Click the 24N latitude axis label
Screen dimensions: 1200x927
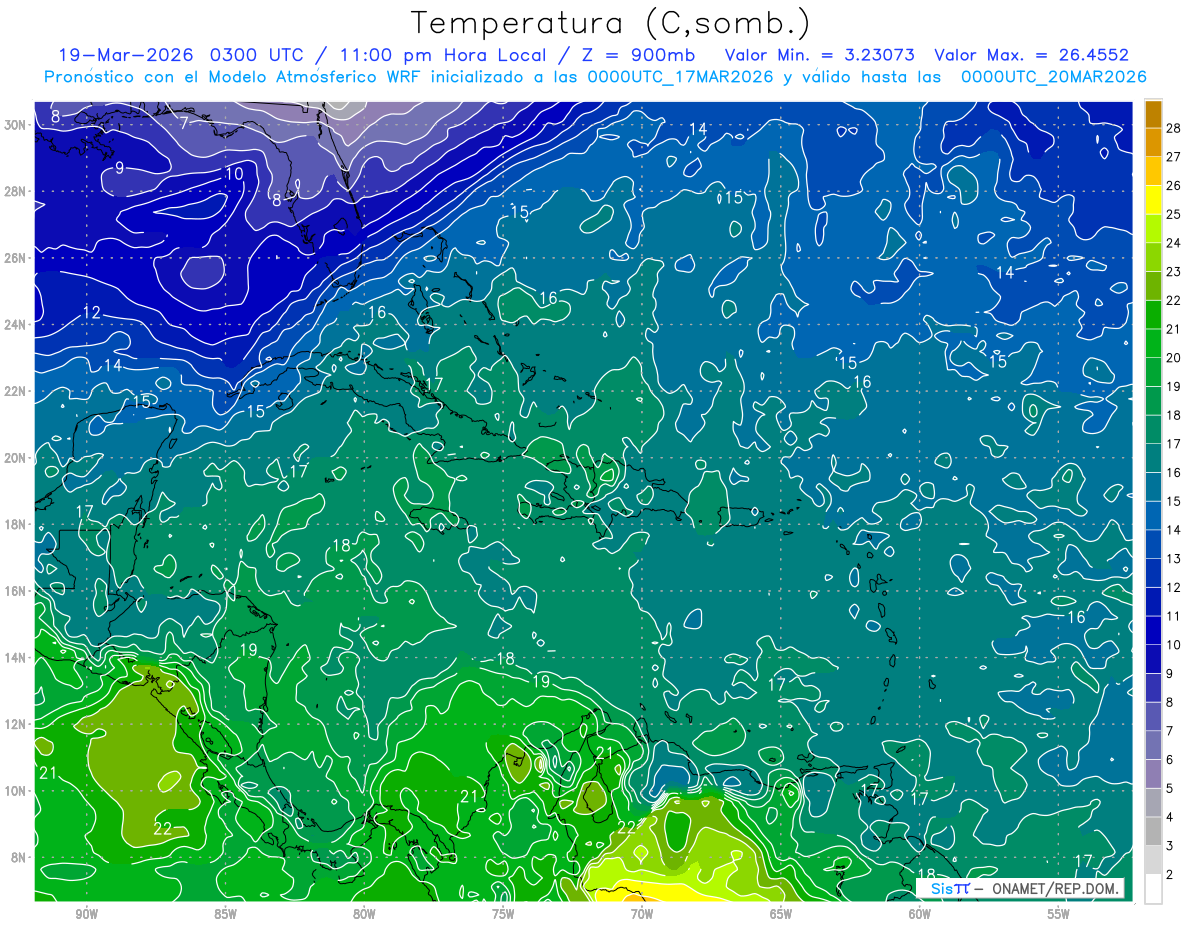[16, 325]
